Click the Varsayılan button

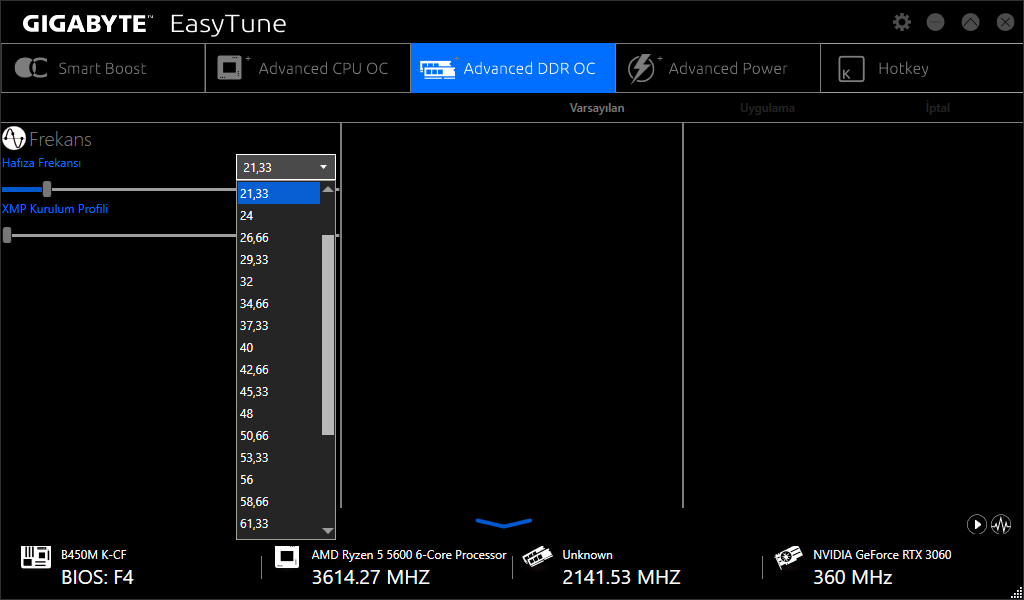pos(597,108)
